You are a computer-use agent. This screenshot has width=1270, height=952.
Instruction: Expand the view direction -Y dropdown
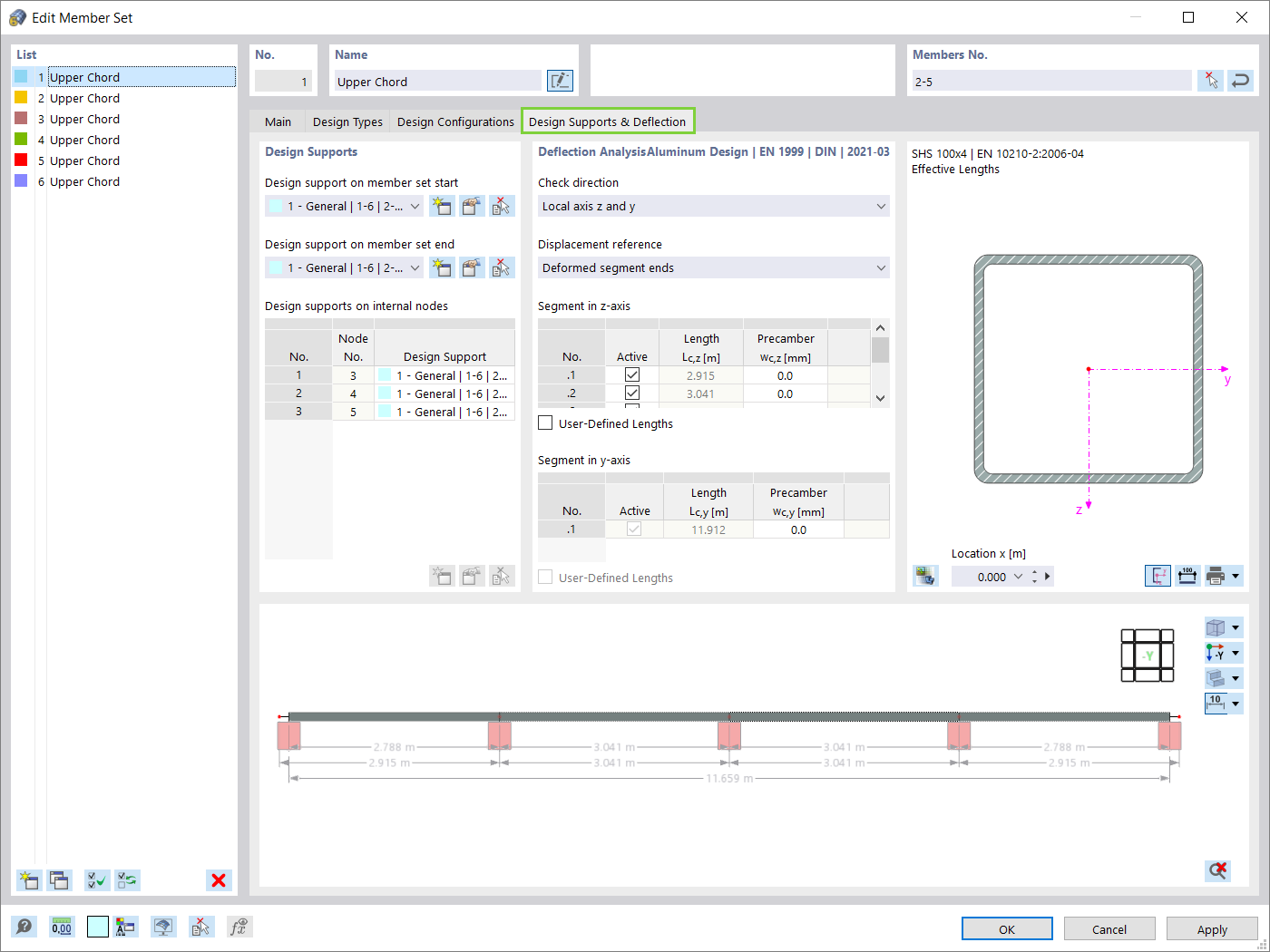(x=1236, y=653)
